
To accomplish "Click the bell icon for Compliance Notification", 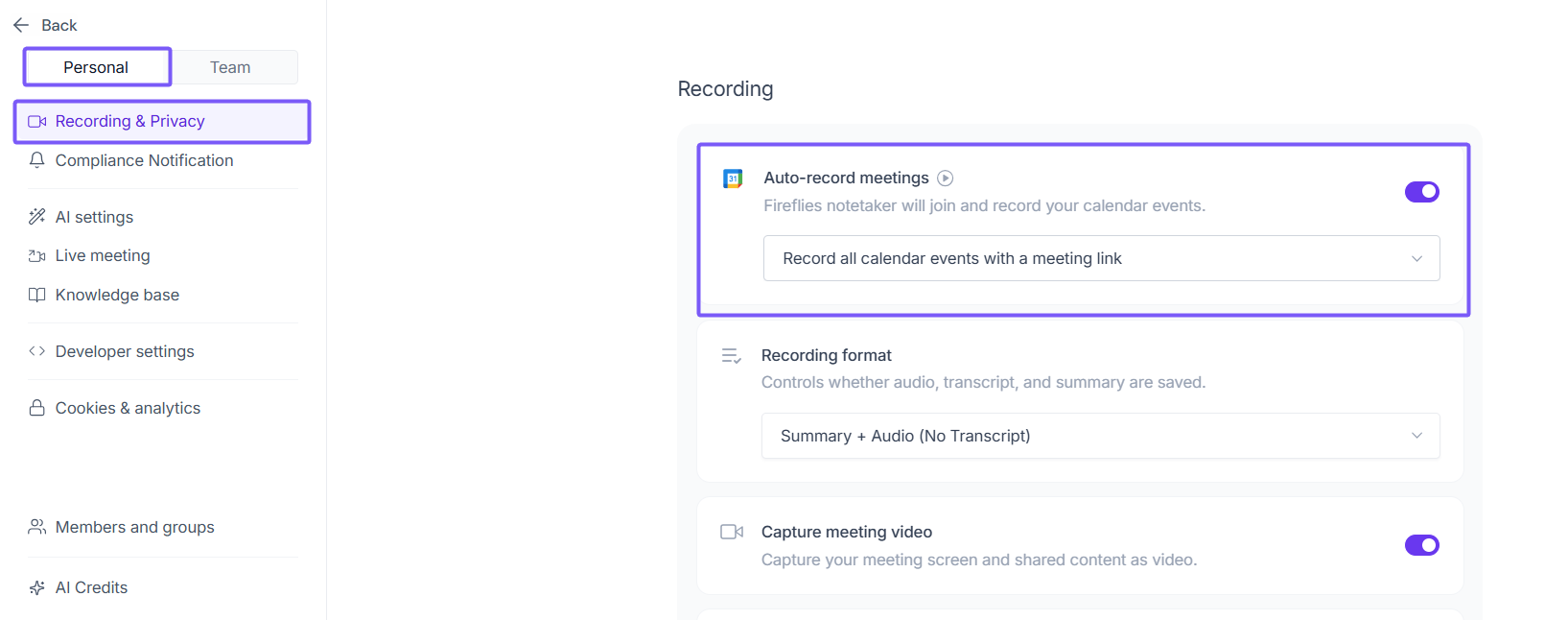I will [x=37, y=160].
